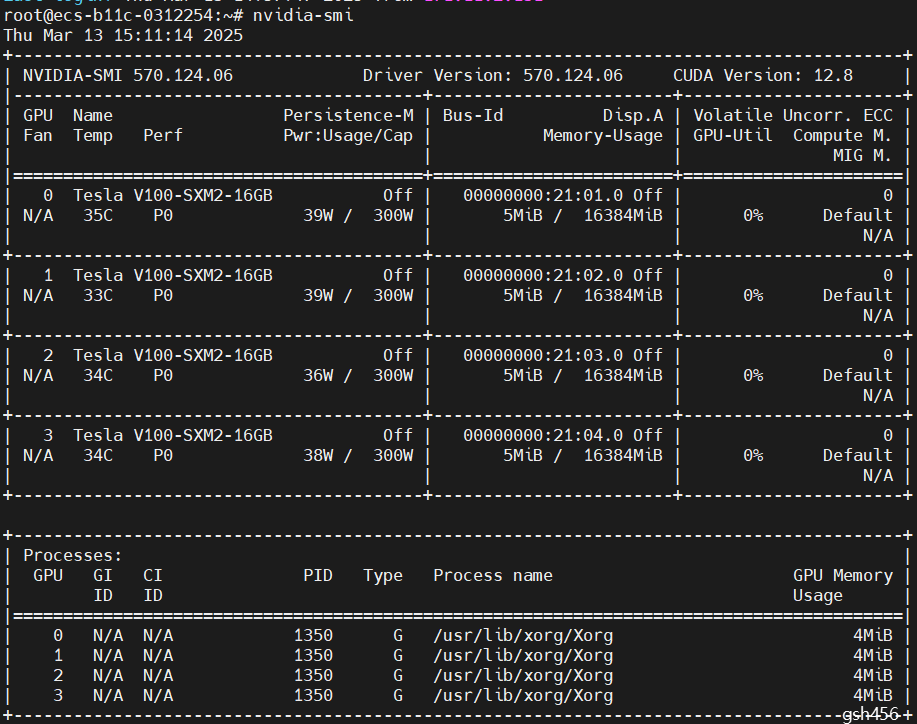
Task: Click the Volatile Uncorr. ECC header
Action: (793, 115)
